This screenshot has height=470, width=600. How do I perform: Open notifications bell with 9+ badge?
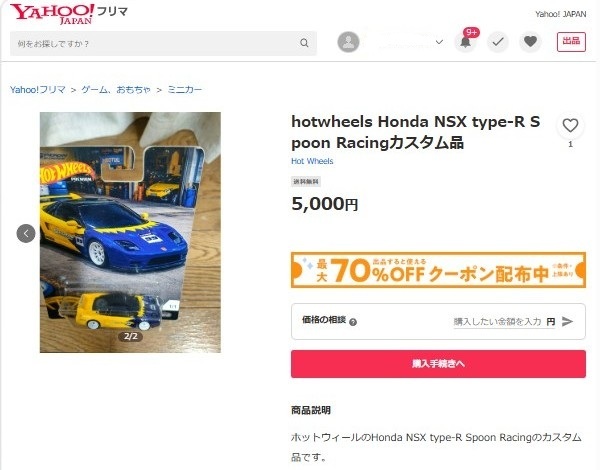(x=466, y=41)
